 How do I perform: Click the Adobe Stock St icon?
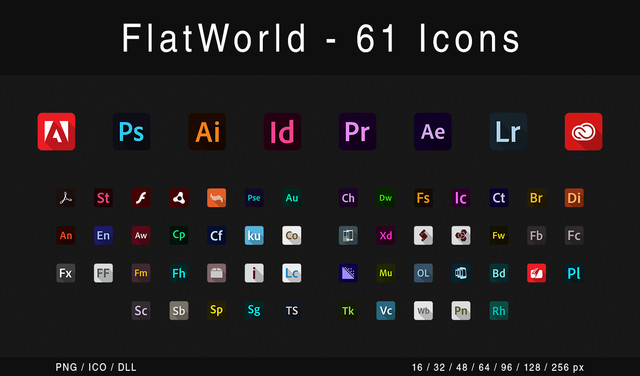[x=103, y=198]
